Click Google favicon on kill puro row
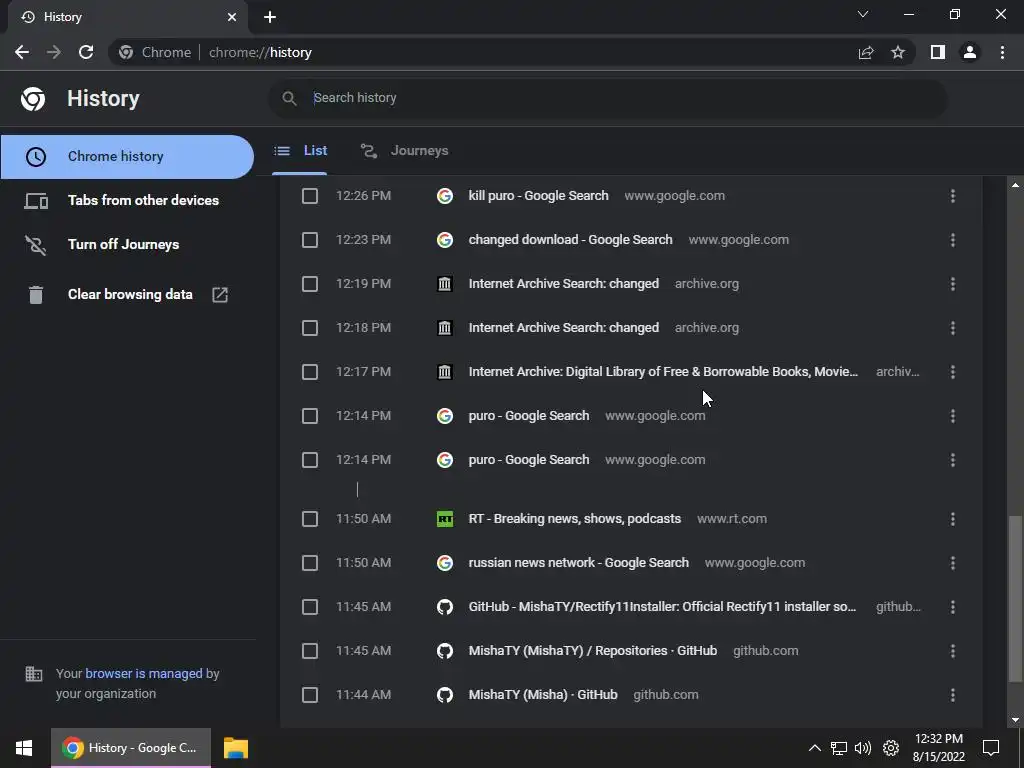Image resolution: width=1024 pixels, height=768 pixels. [445, 196]
